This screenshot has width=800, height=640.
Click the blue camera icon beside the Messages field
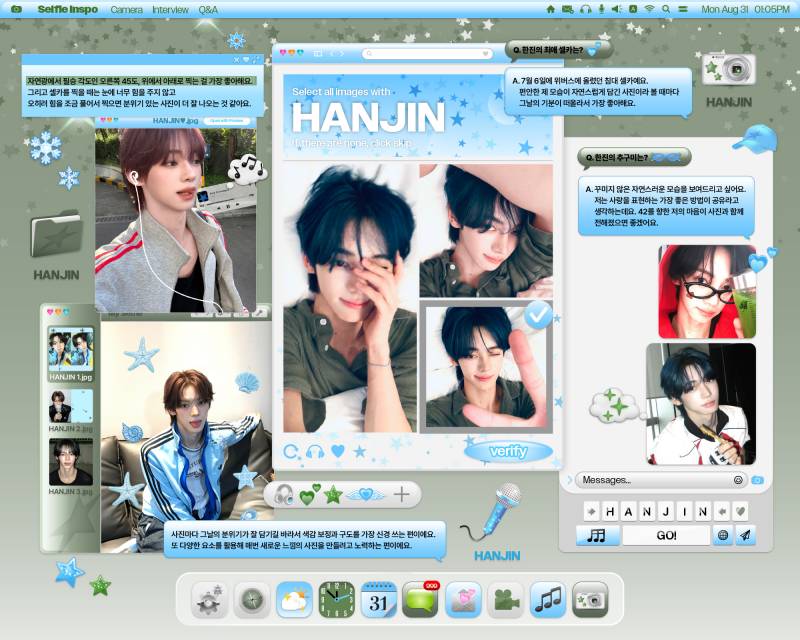(758, 480)
